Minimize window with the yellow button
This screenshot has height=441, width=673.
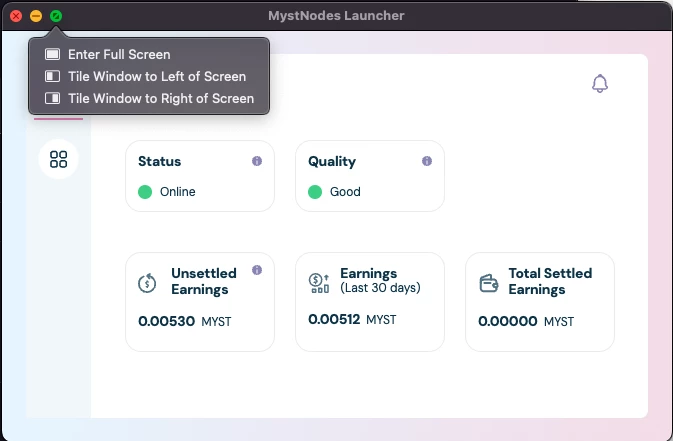[x=36, y=16]
